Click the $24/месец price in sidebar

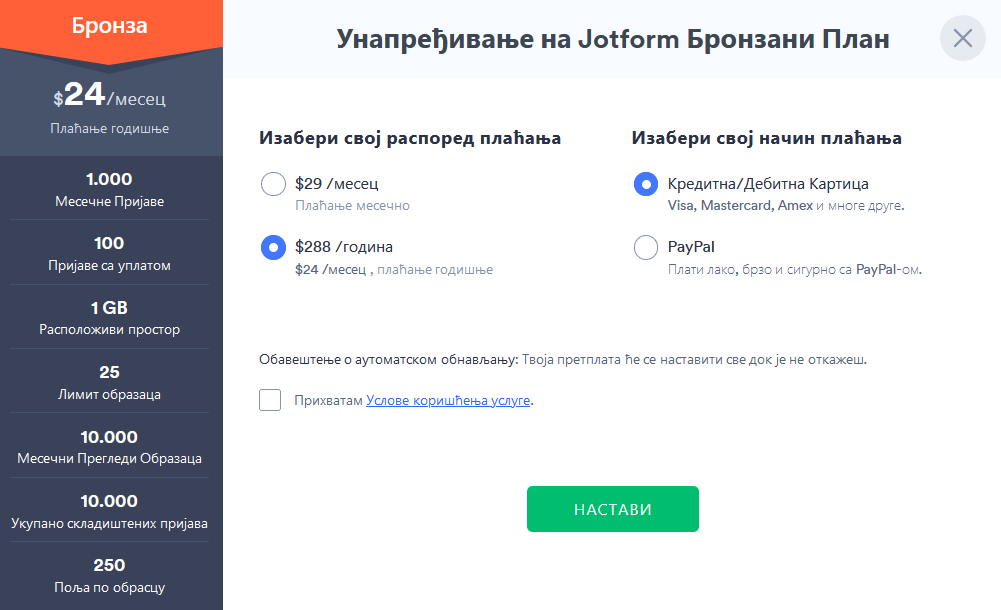(x=110, y=96)
